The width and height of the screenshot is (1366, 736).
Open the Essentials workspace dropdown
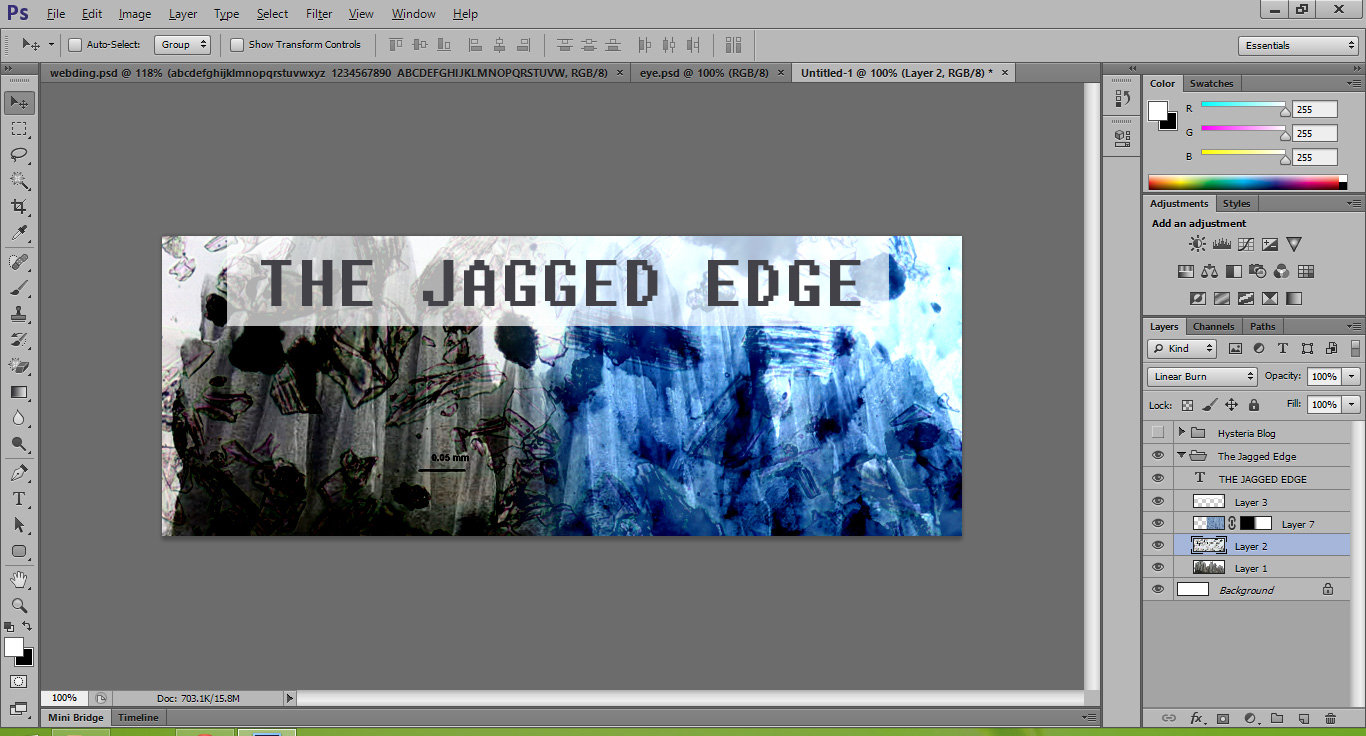tap(1298, 45)
